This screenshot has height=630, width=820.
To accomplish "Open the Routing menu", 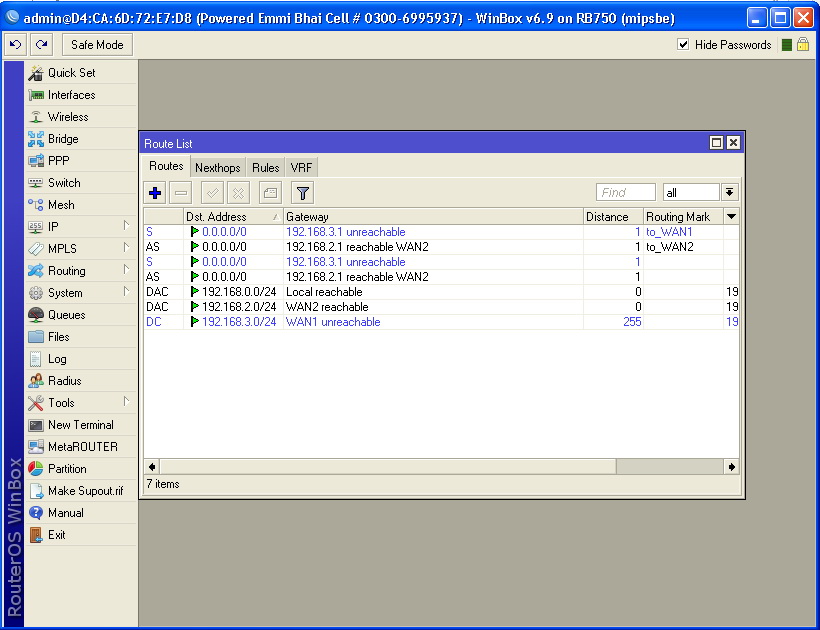I will coord(81,270).
